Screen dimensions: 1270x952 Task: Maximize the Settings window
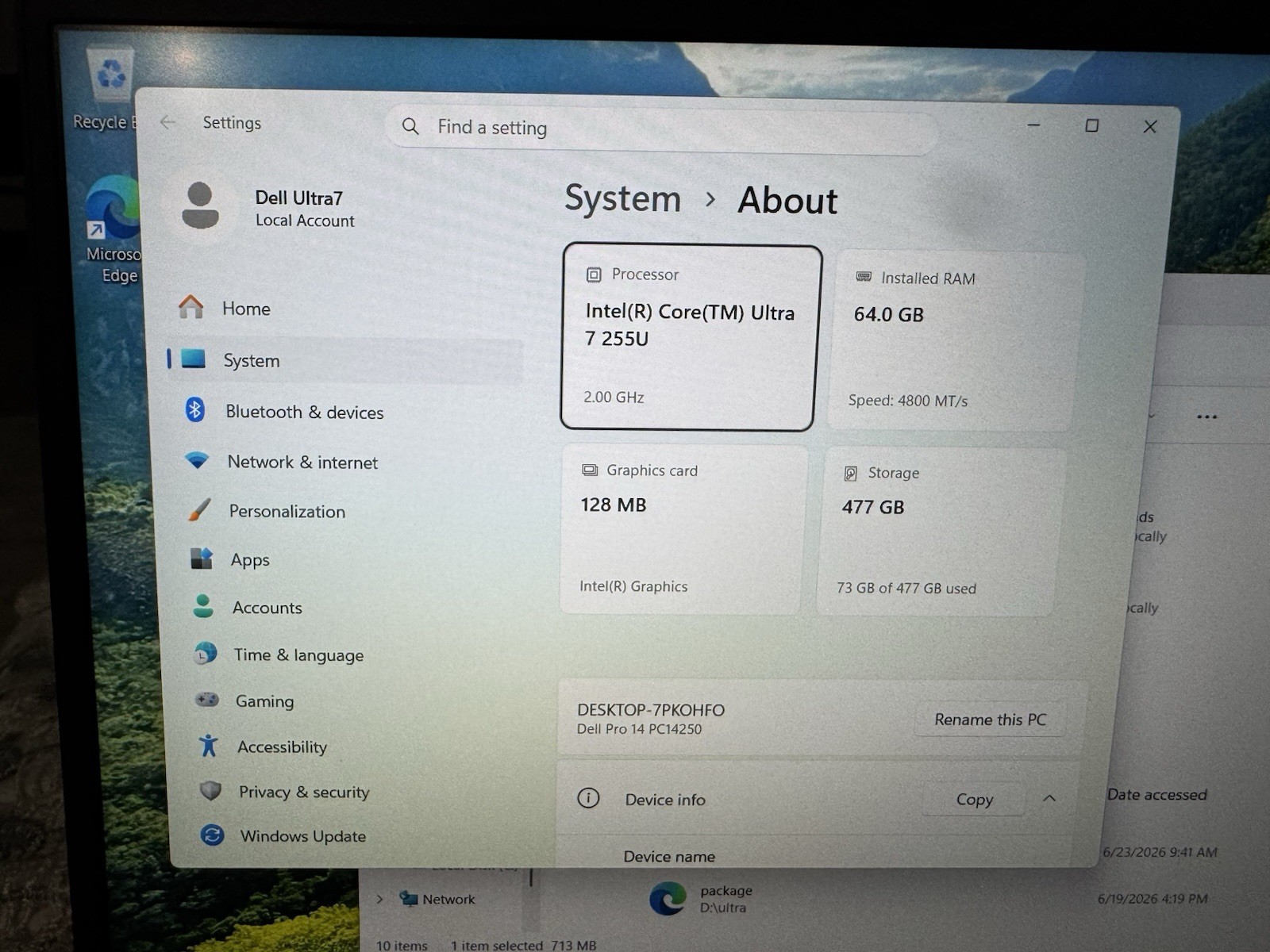click(1092, 125)
